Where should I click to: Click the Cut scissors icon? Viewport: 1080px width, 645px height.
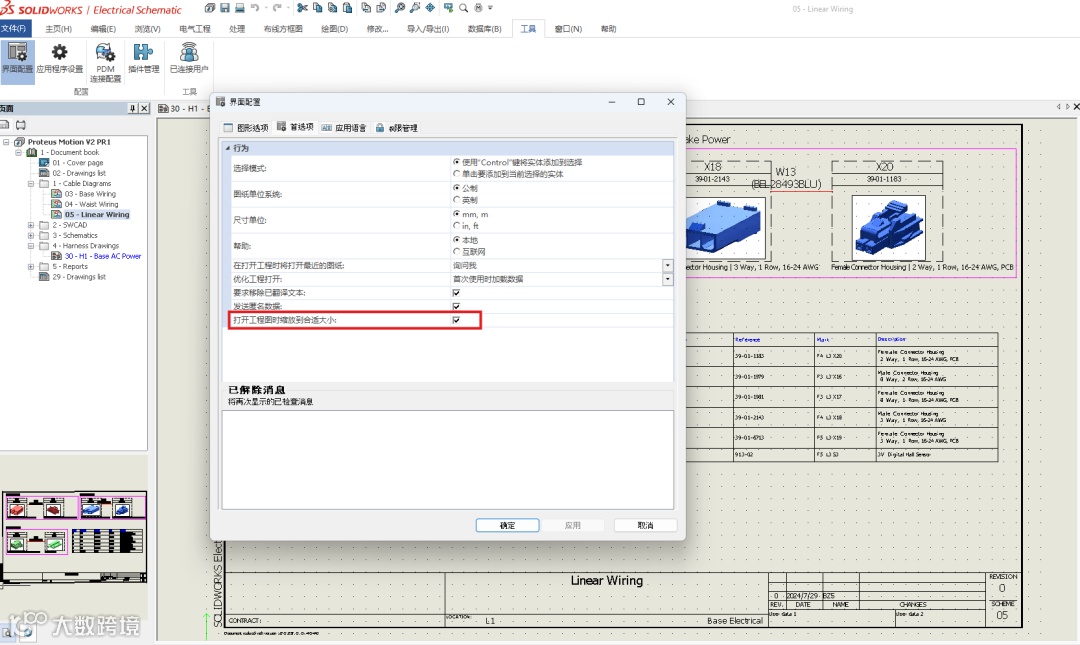click(302, 8)
